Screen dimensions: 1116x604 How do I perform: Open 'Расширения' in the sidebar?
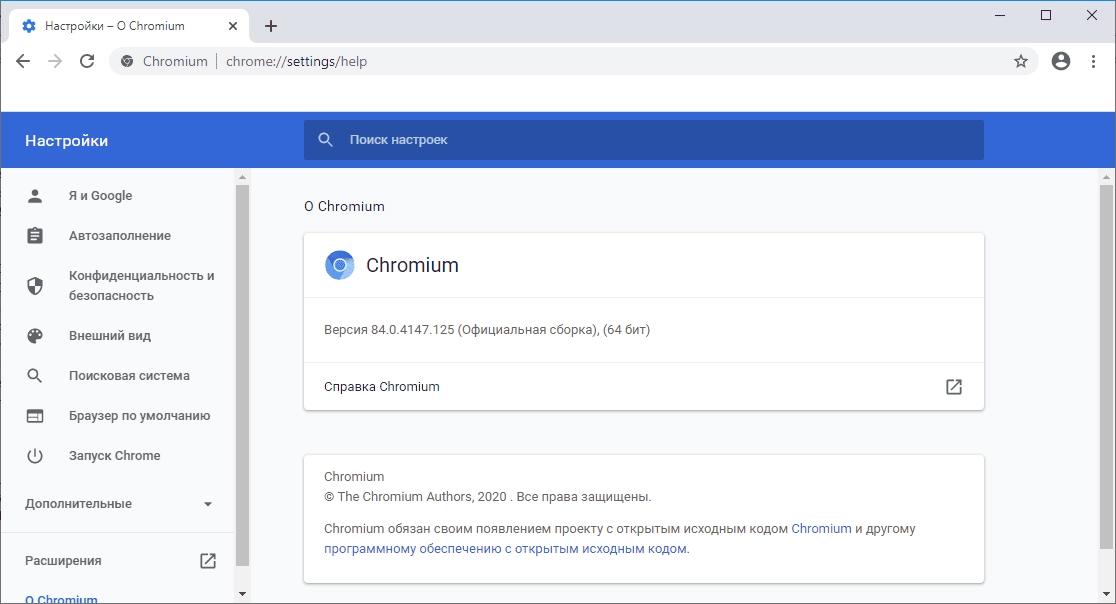63,561
